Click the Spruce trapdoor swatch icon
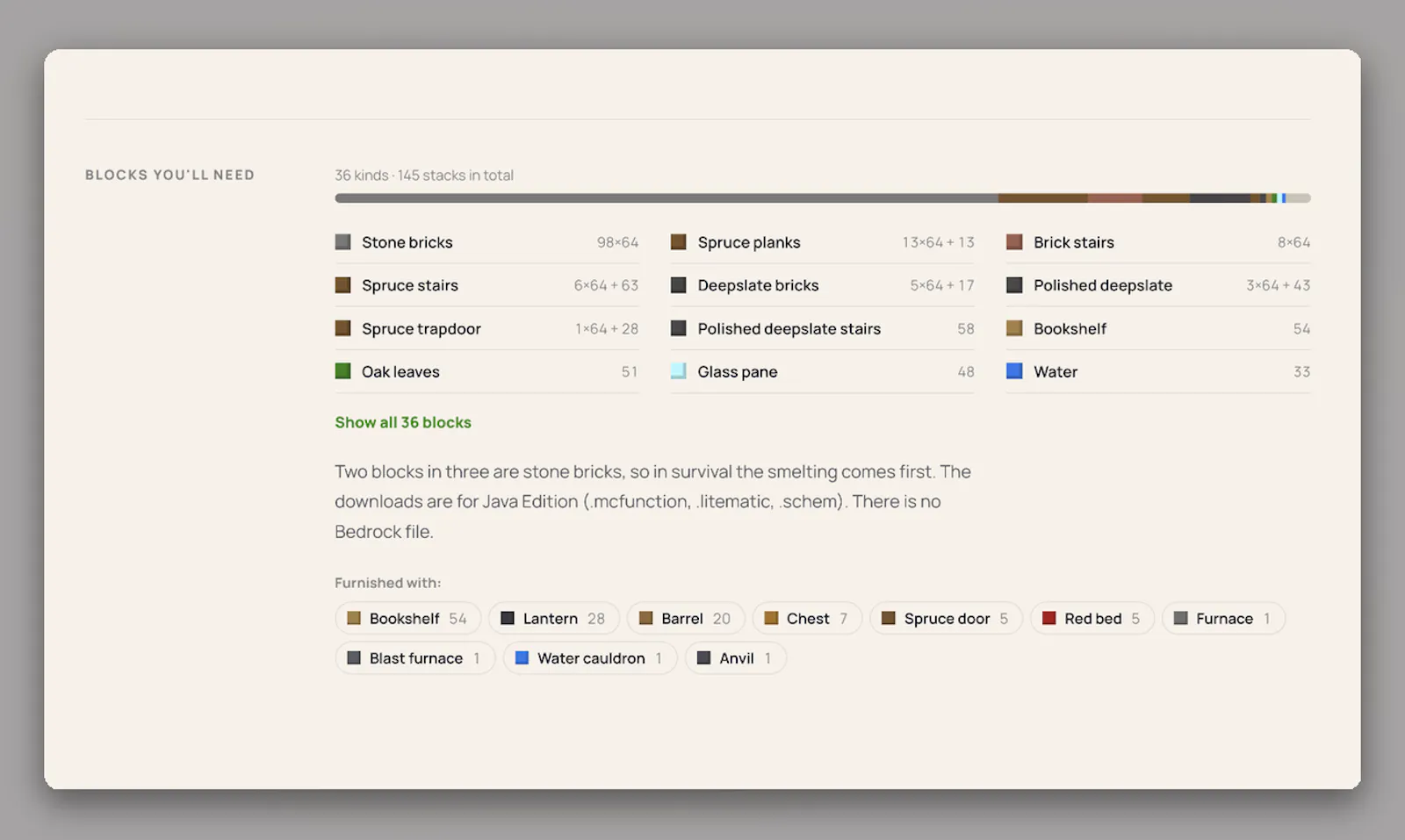 click(x=342, y=328)
